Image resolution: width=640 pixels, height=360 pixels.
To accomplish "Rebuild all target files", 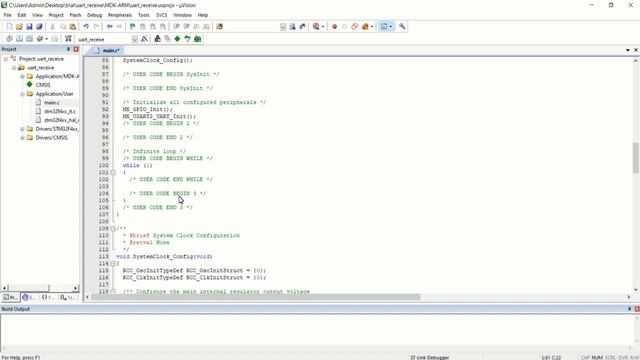I will [x=29, y=39].
